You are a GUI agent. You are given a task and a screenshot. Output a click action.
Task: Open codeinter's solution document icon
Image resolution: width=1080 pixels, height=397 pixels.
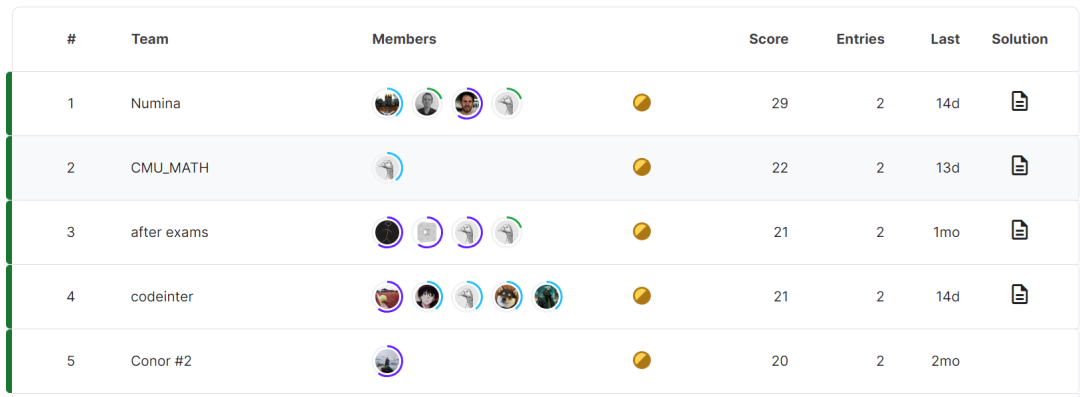click(x=1019, y=295)
